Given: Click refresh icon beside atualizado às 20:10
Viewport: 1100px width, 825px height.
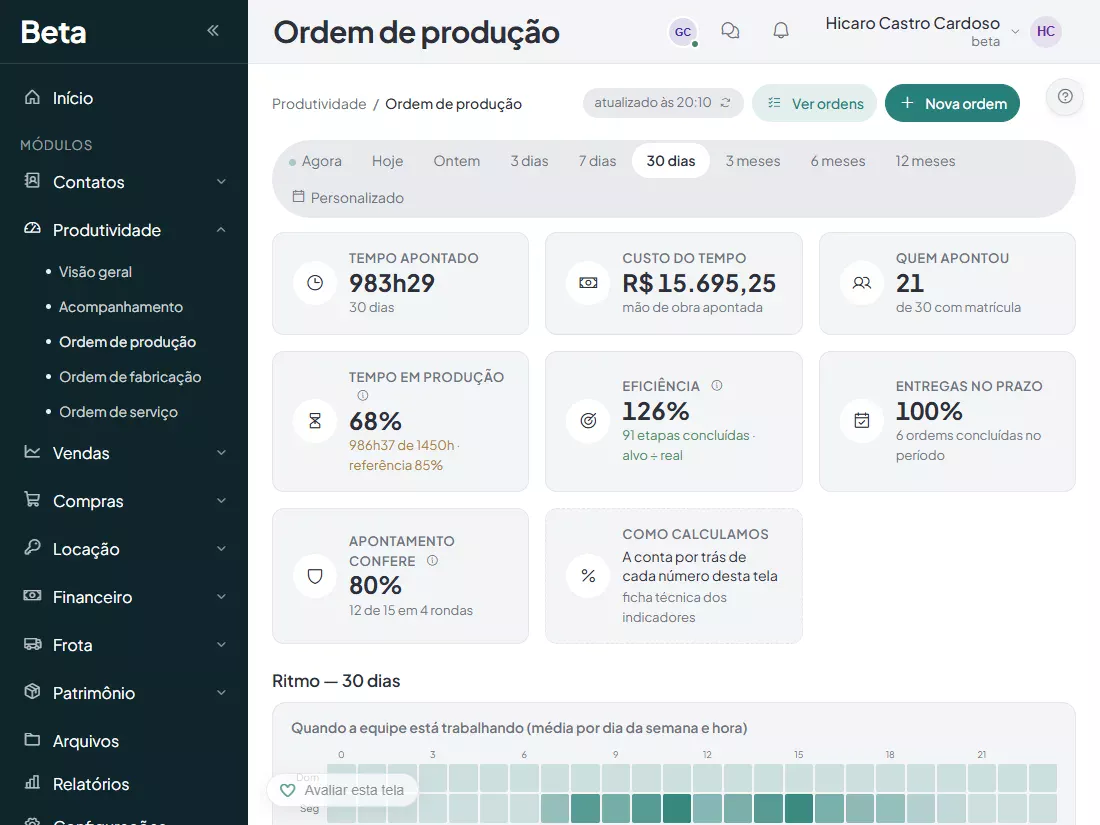Looking at the screenshot, I should coord(725,102).
